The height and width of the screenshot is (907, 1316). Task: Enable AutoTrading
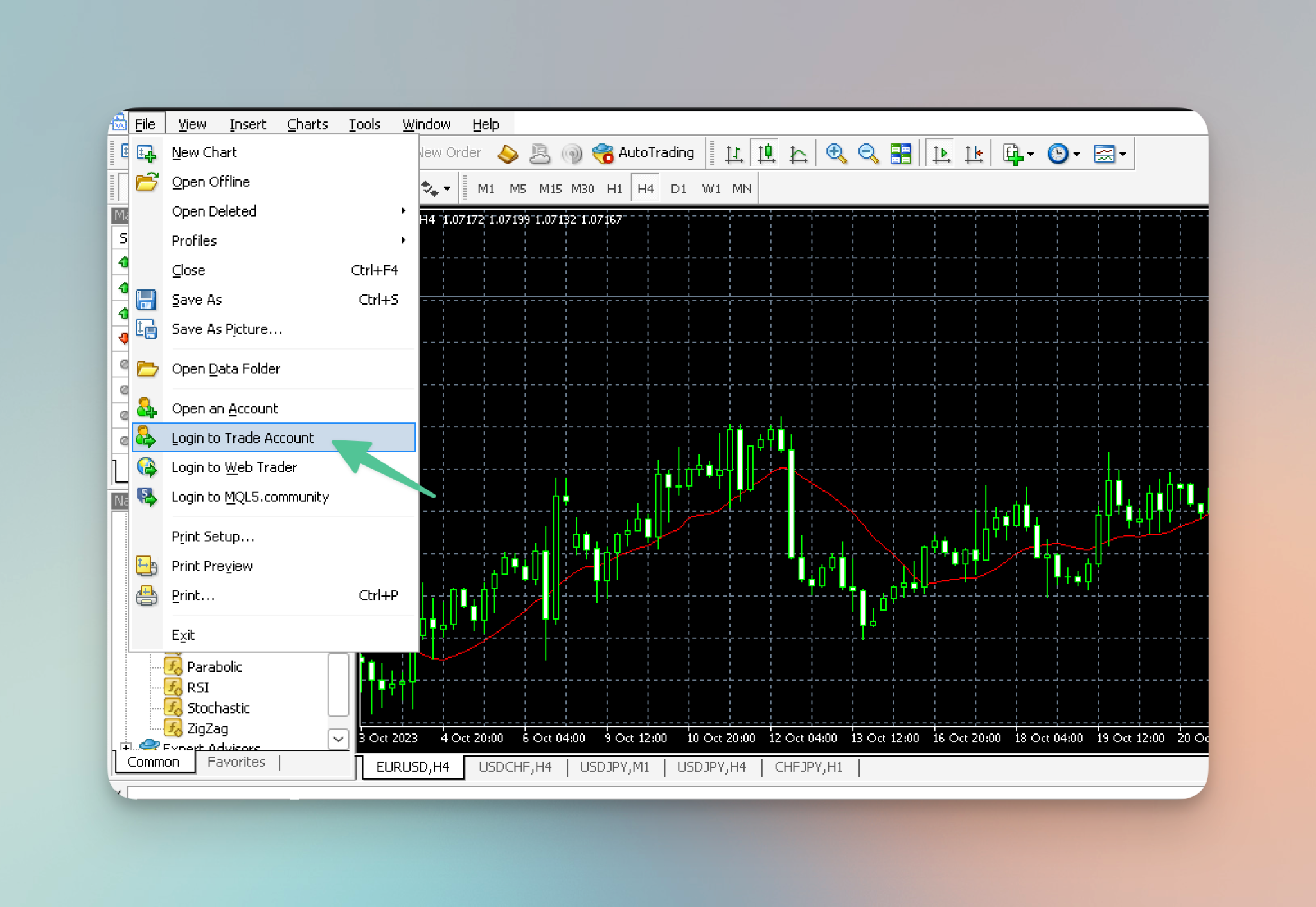(643, 153)
